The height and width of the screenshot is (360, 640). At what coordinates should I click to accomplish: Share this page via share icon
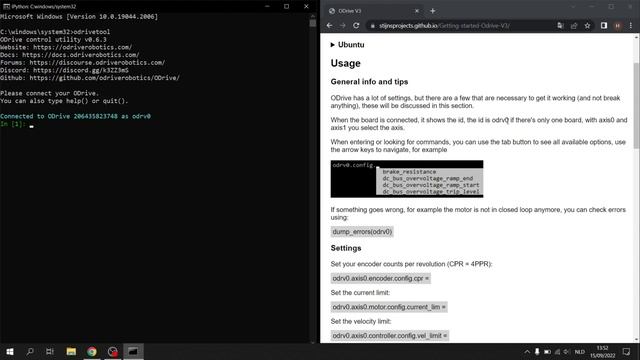[x=574, y=25]
